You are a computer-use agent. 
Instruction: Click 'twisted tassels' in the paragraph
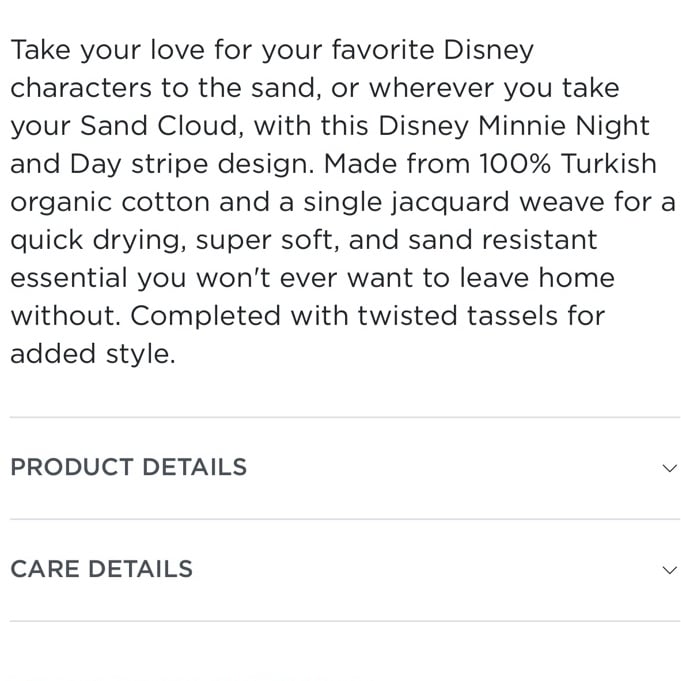point(457,316)
